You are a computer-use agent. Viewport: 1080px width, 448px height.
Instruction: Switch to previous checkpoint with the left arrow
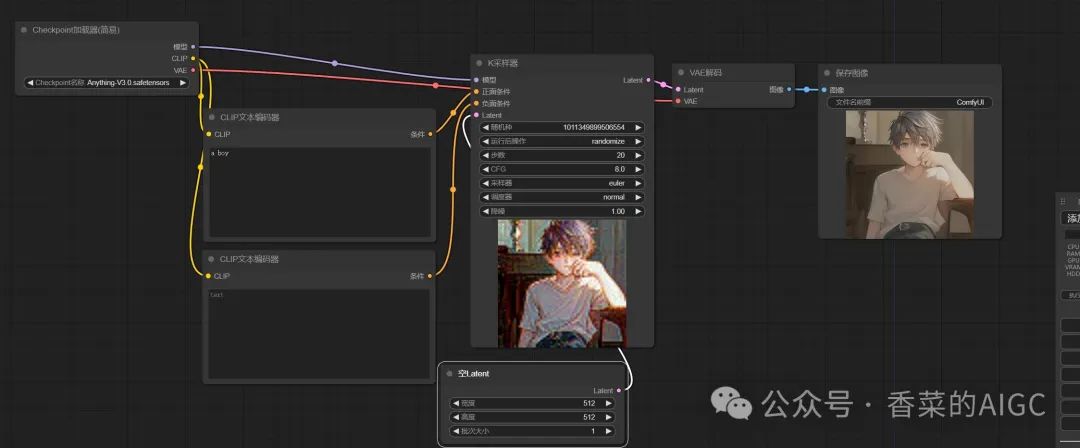[x=30, y=83]
